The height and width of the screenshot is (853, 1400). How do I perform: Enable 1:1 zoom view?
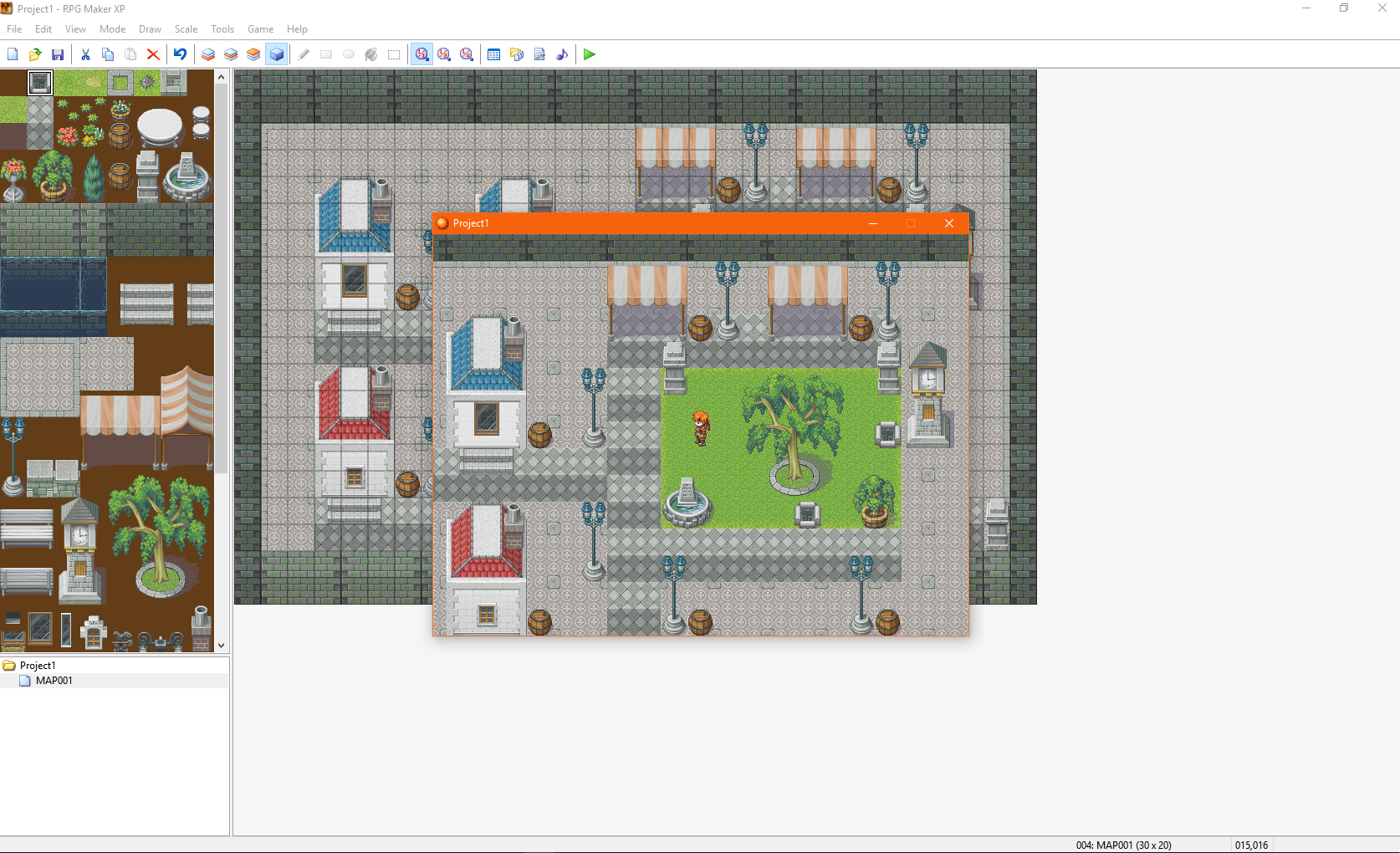[x=422, y=54]
